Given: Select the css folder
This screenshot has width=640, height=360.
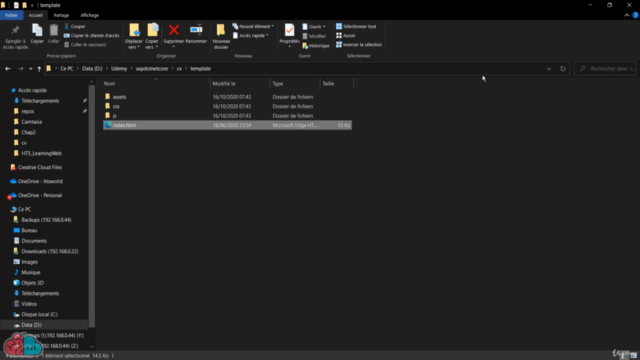Looking at the screenshot, I should 116,106.
